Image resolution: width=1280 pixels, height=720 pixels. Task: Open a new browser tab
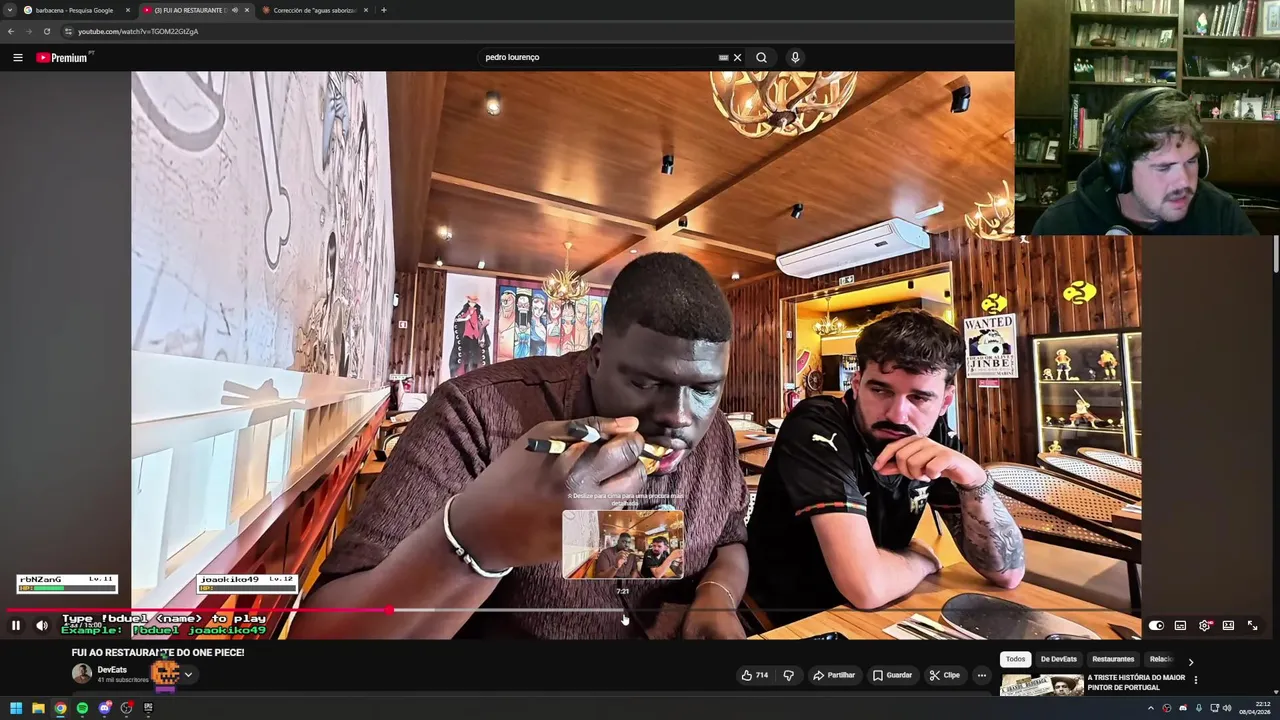tap(383, 10)
